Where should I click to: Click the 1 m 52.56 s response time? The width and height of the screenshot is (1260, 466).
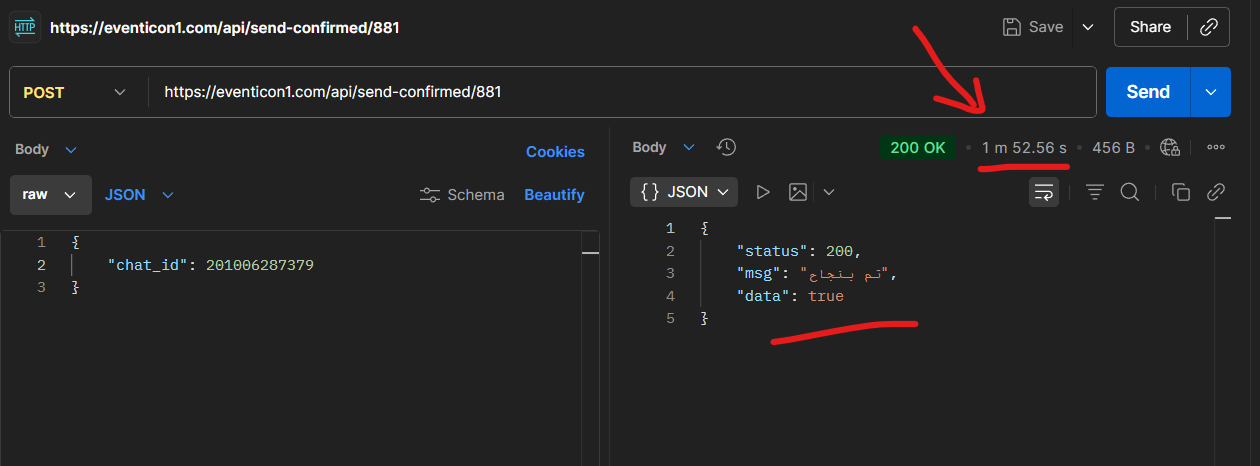(x=1024, y=148)
